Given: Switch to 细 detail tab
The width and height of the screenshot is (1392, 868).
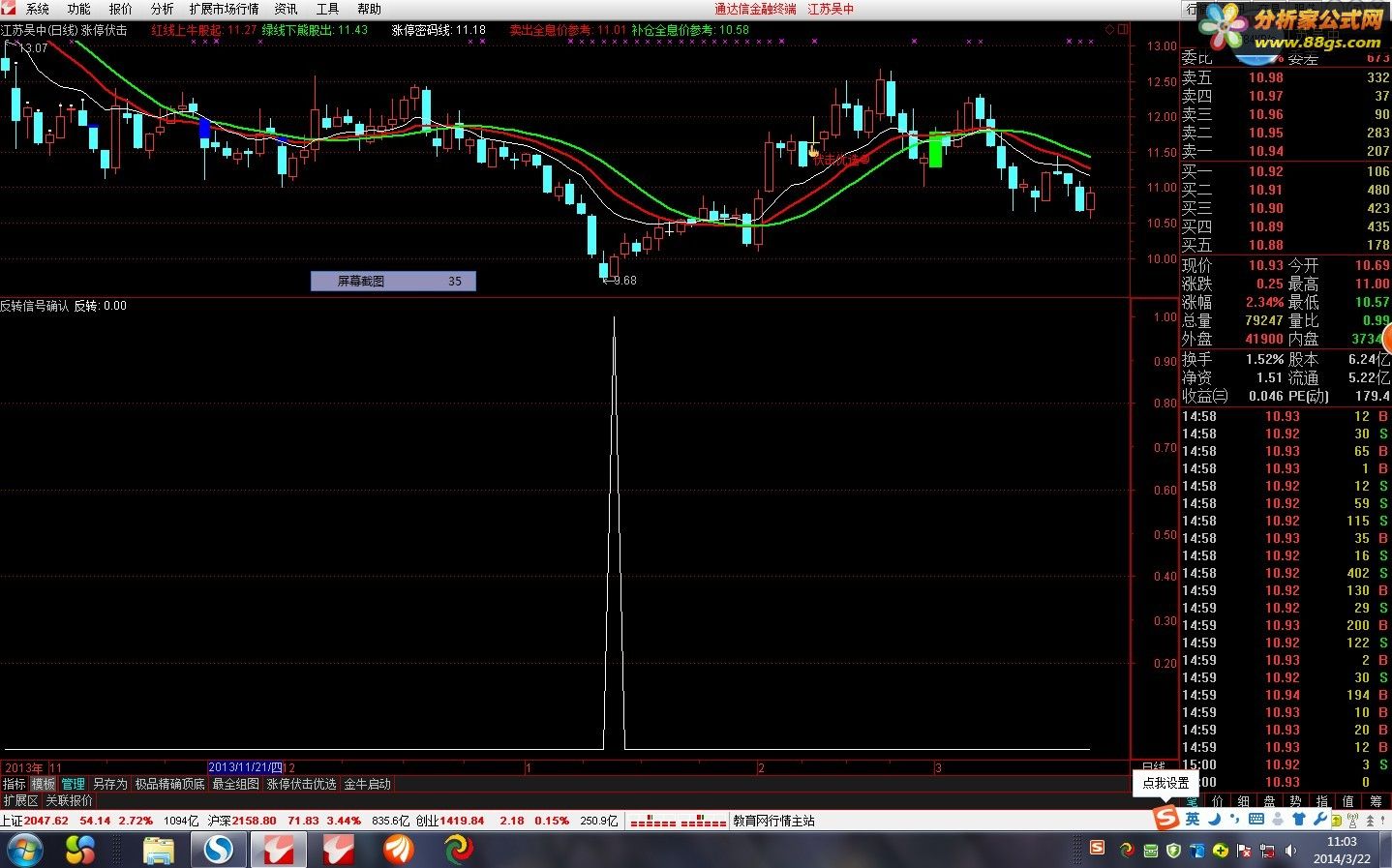Looking at the screenshot, I should point(1244,801).
